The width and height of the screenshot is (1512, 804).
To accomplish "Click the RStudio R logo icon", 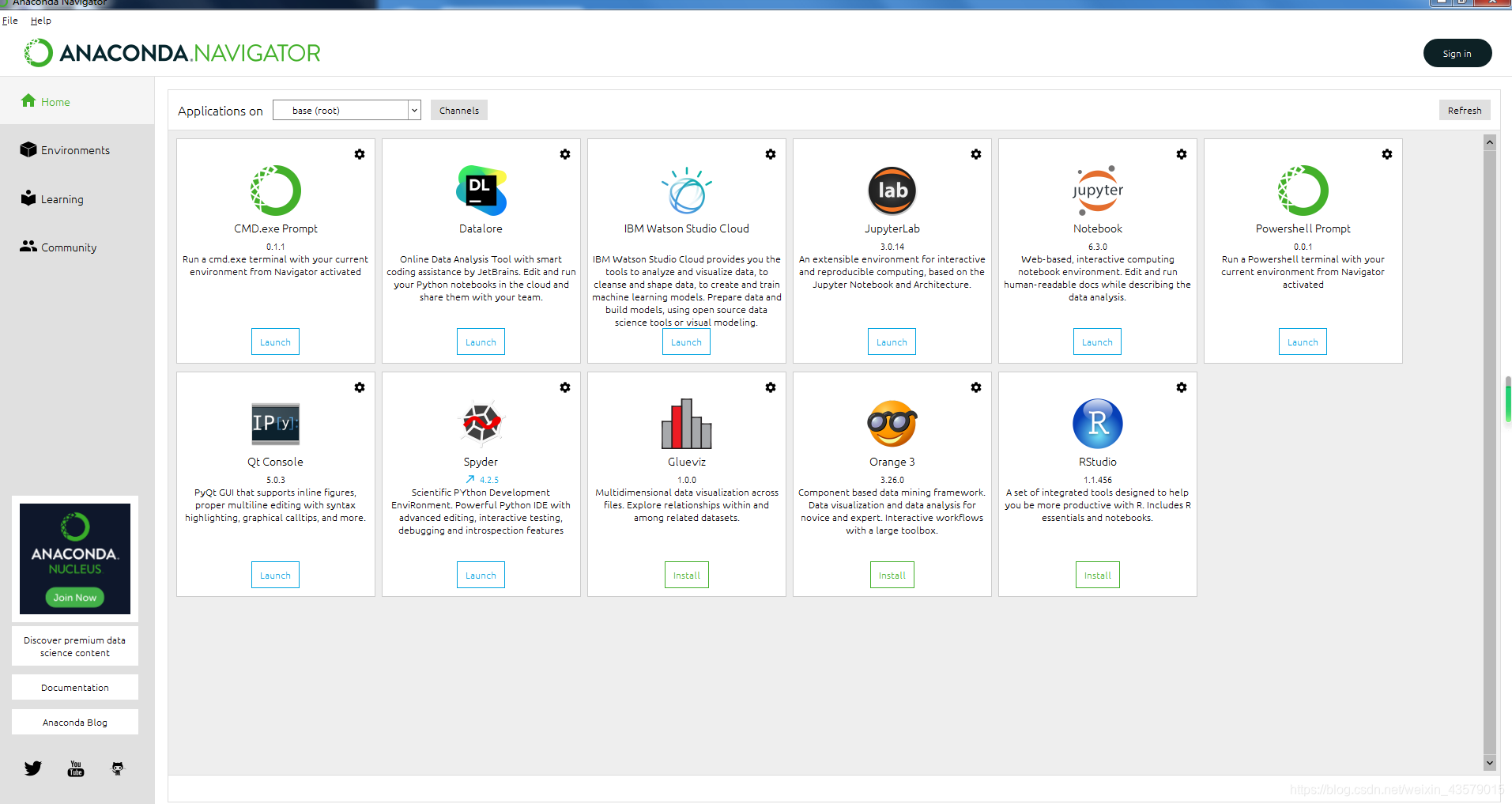I will [x=1098, y=424].
